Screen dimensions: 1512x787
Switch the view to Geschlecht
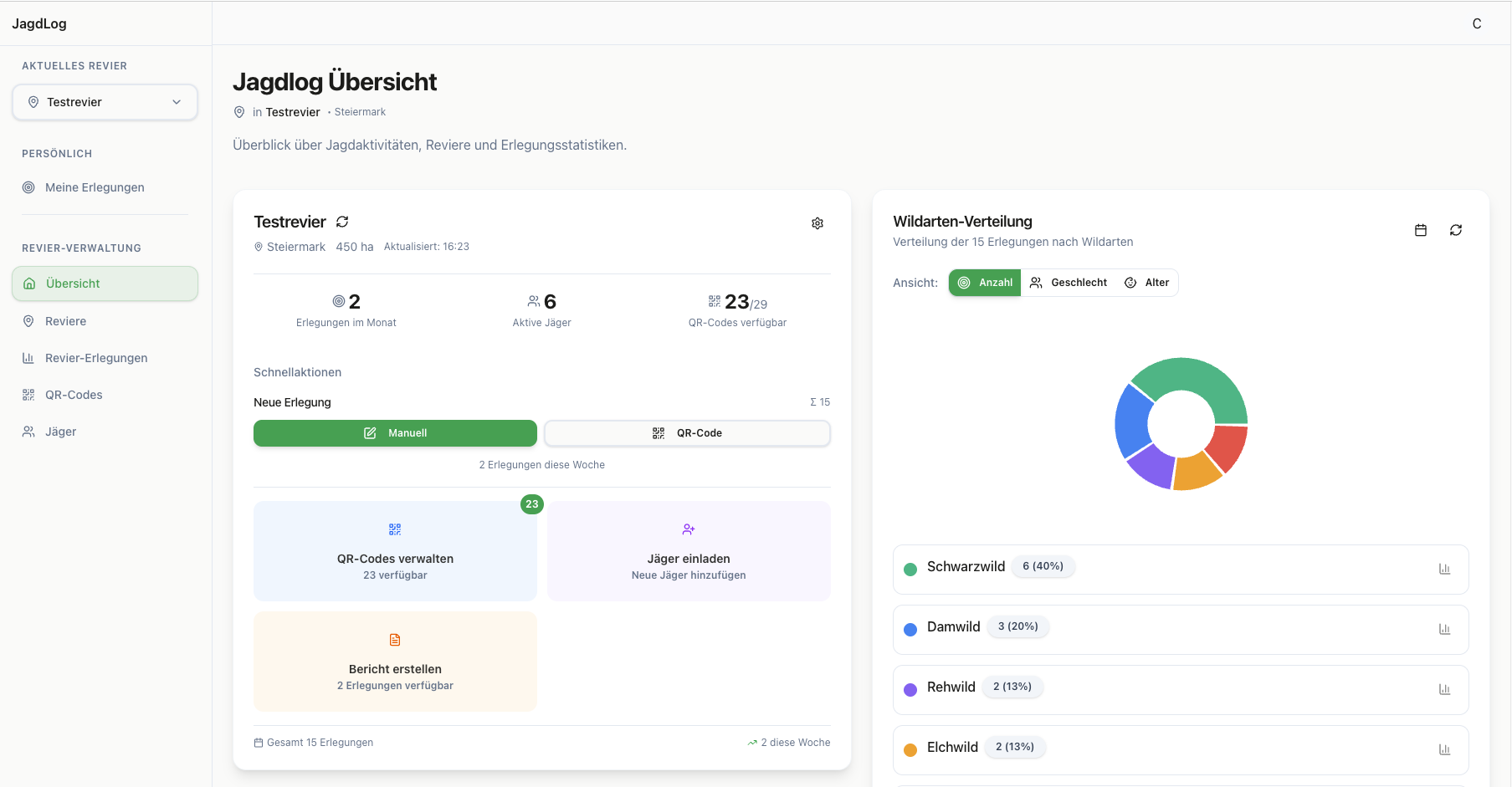[1069, 283]
